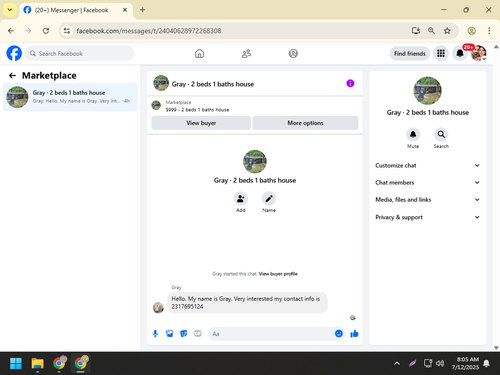Open the volume control in system tray

(440, 363)
